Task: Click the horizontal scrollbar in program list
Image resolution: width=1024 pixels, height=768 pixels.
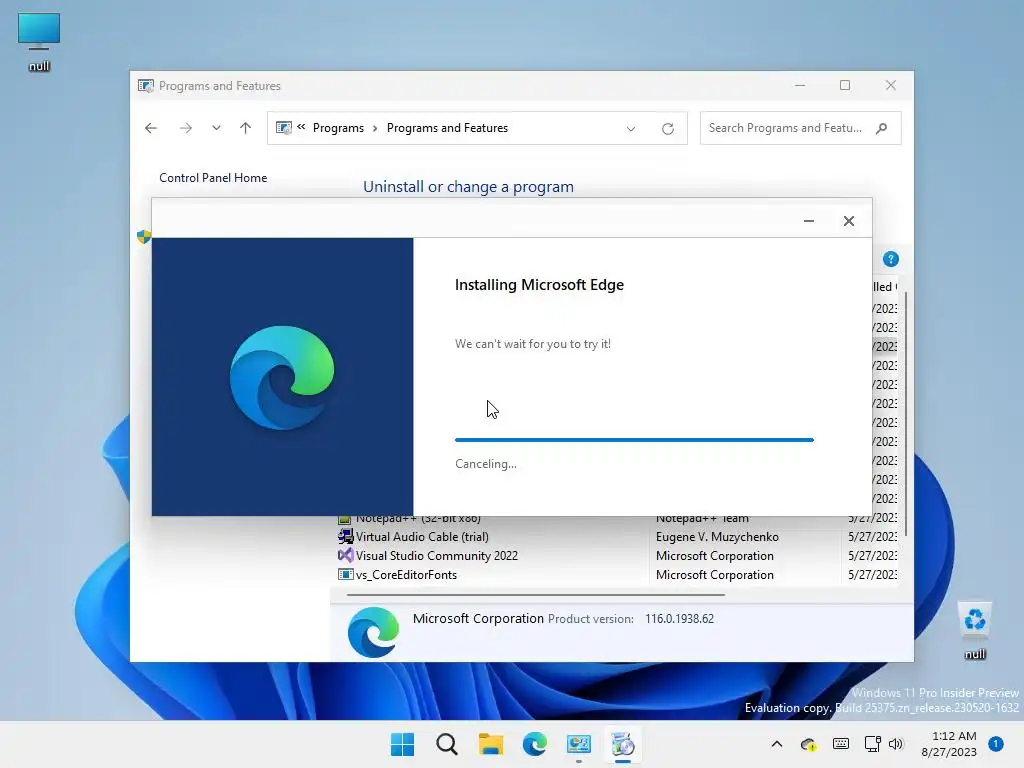Action: pyautogui.click(x=536, y=595)
